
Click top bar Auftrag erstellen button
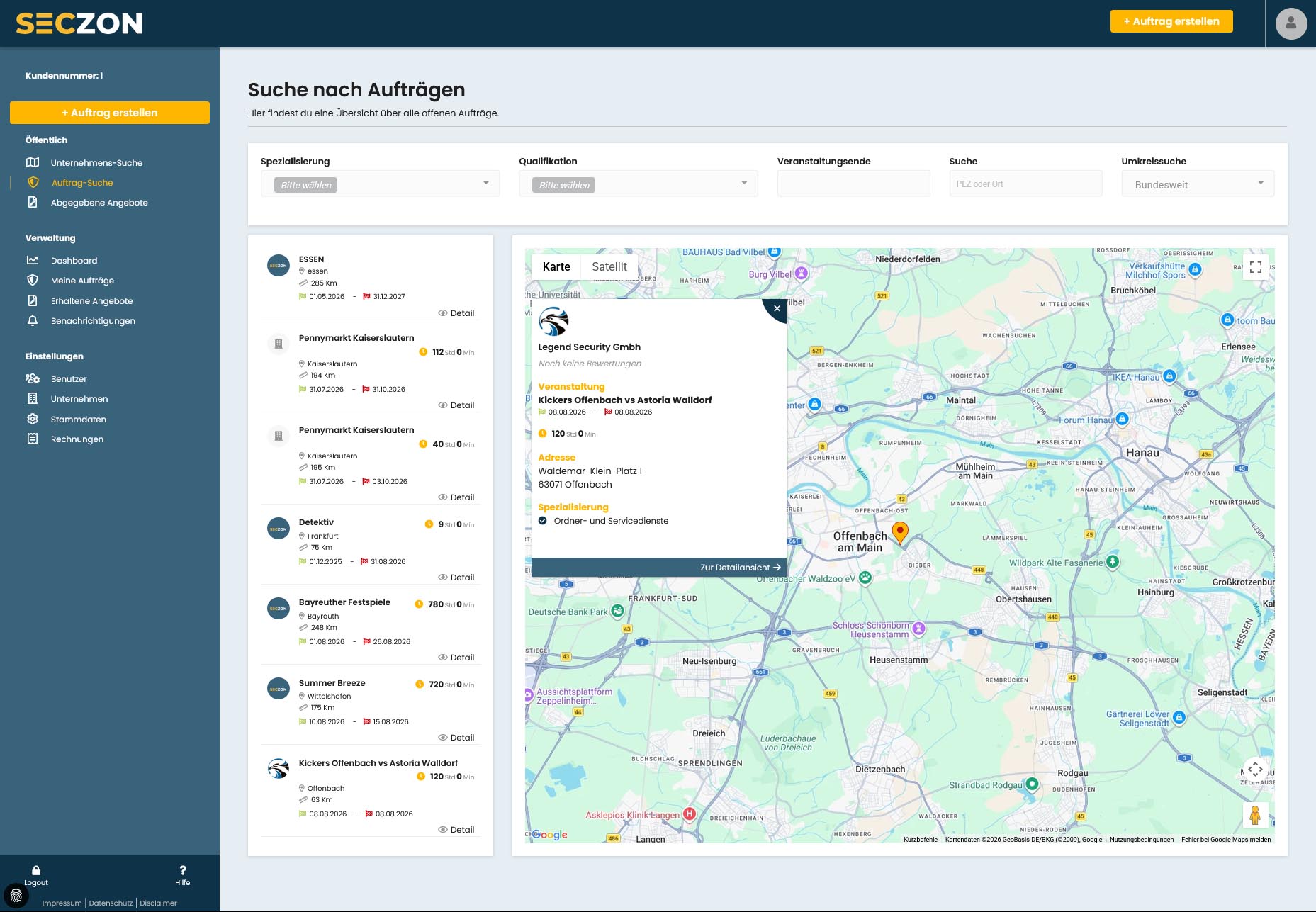click(1171, 21)
